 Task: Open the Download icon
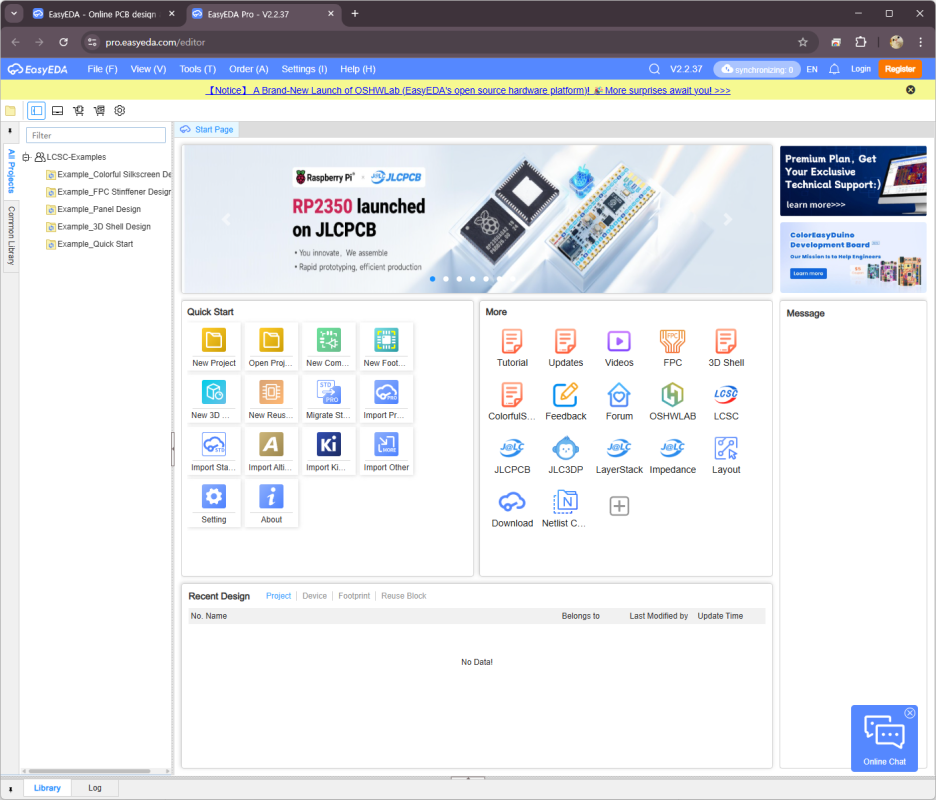click(x=512, y=502)
